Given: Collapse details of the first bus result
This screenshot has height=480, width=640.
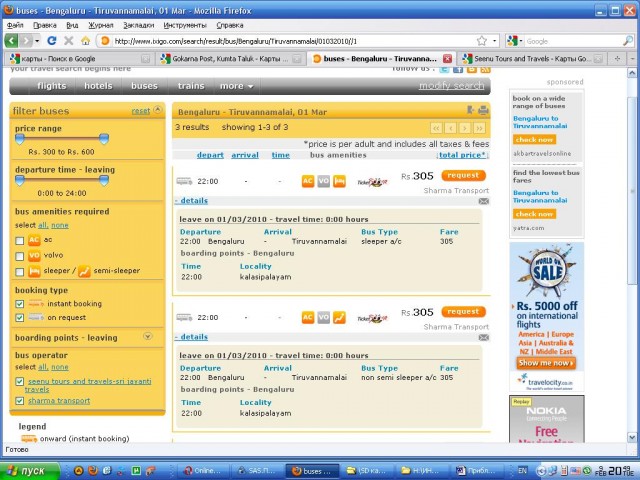Looking at the screenshot, I should pos(193,201).
